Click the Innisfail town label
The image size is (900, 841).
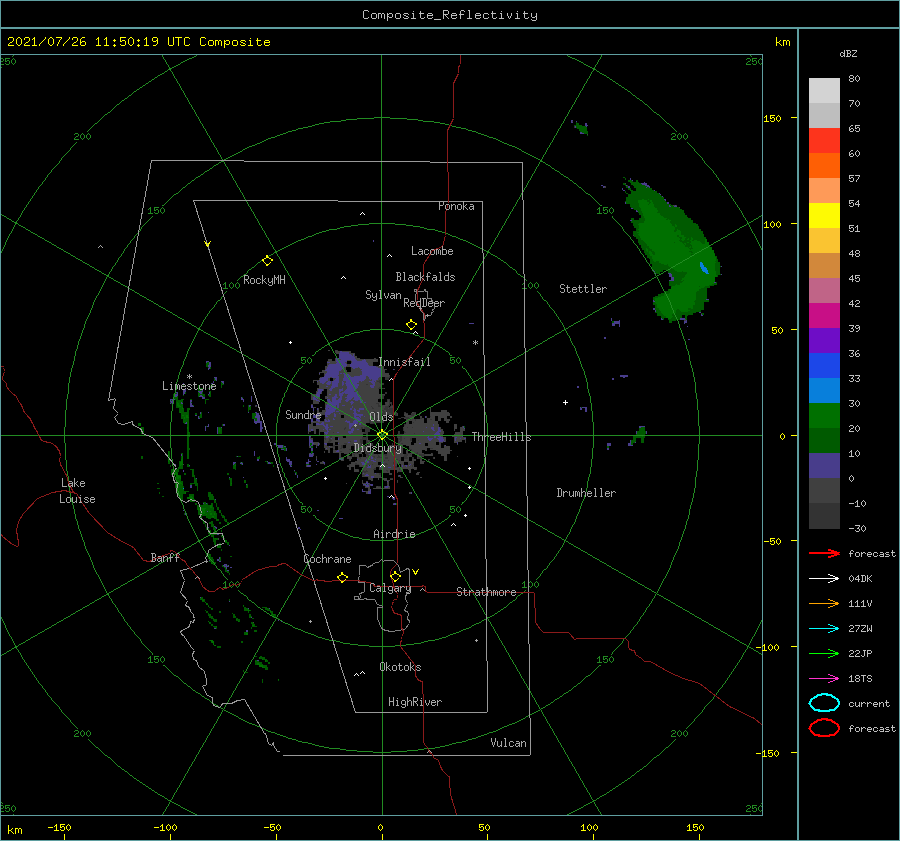[405, 362]
